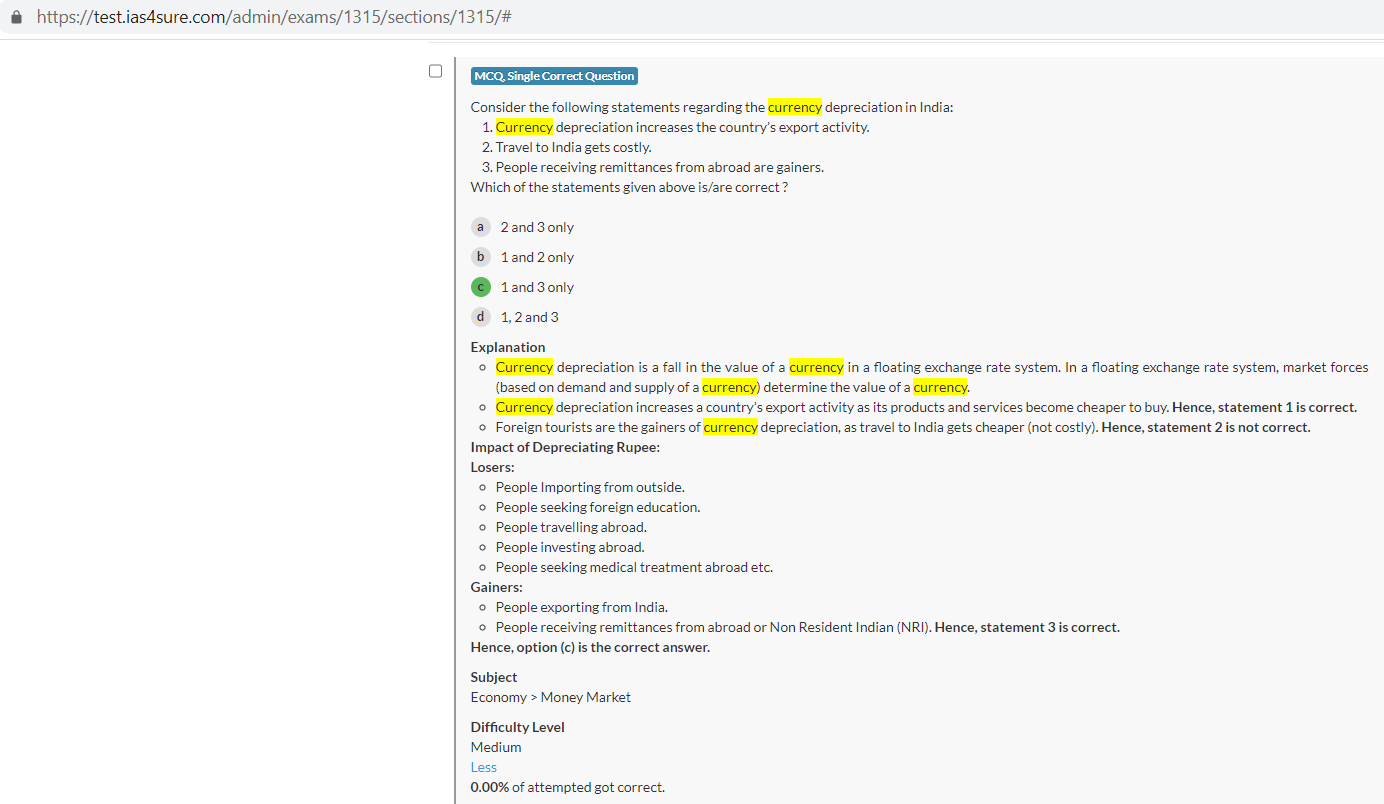Select option b circle icon

tap(481, 257)
